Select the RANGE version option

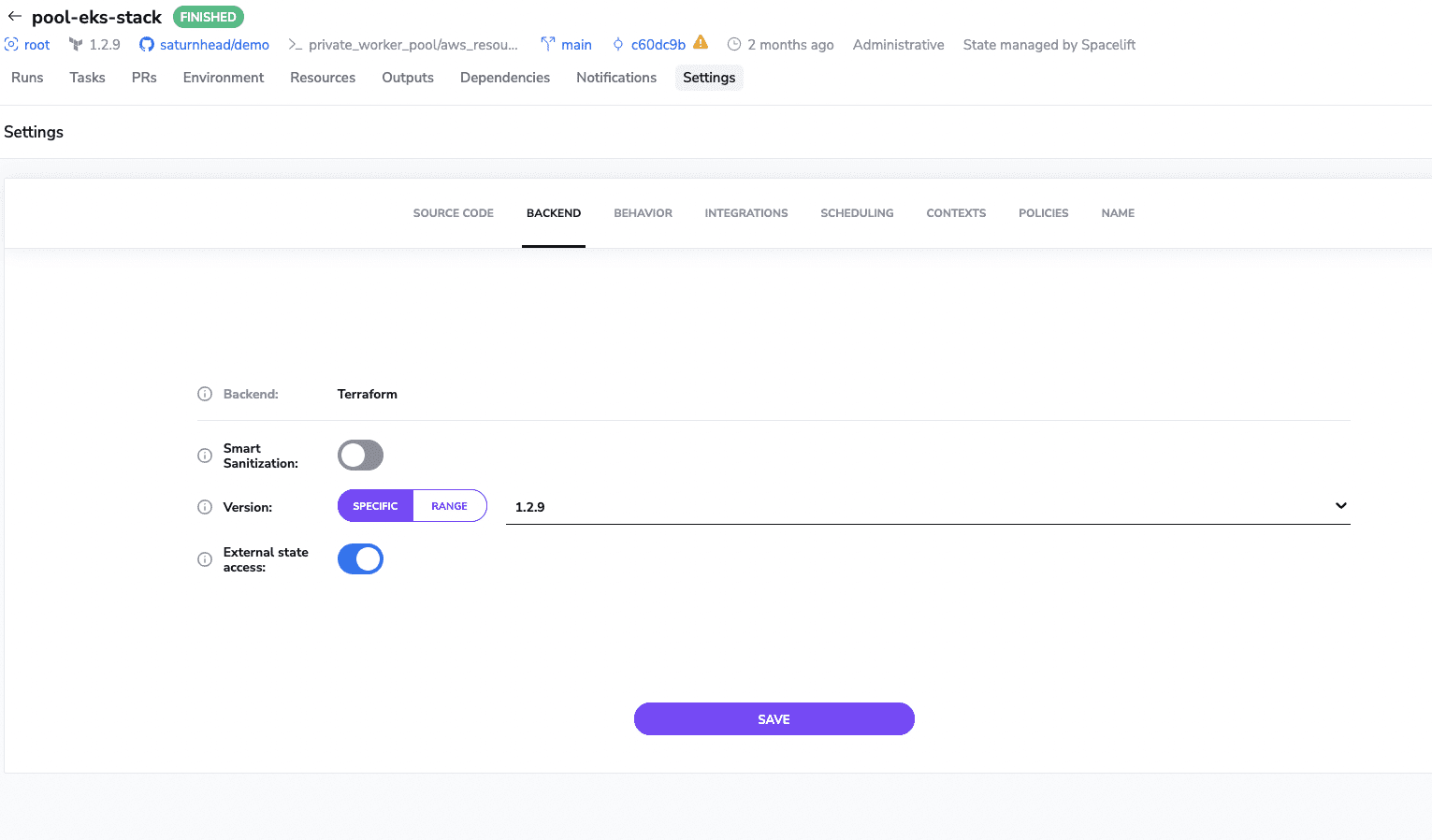click(x=449, y=505)
